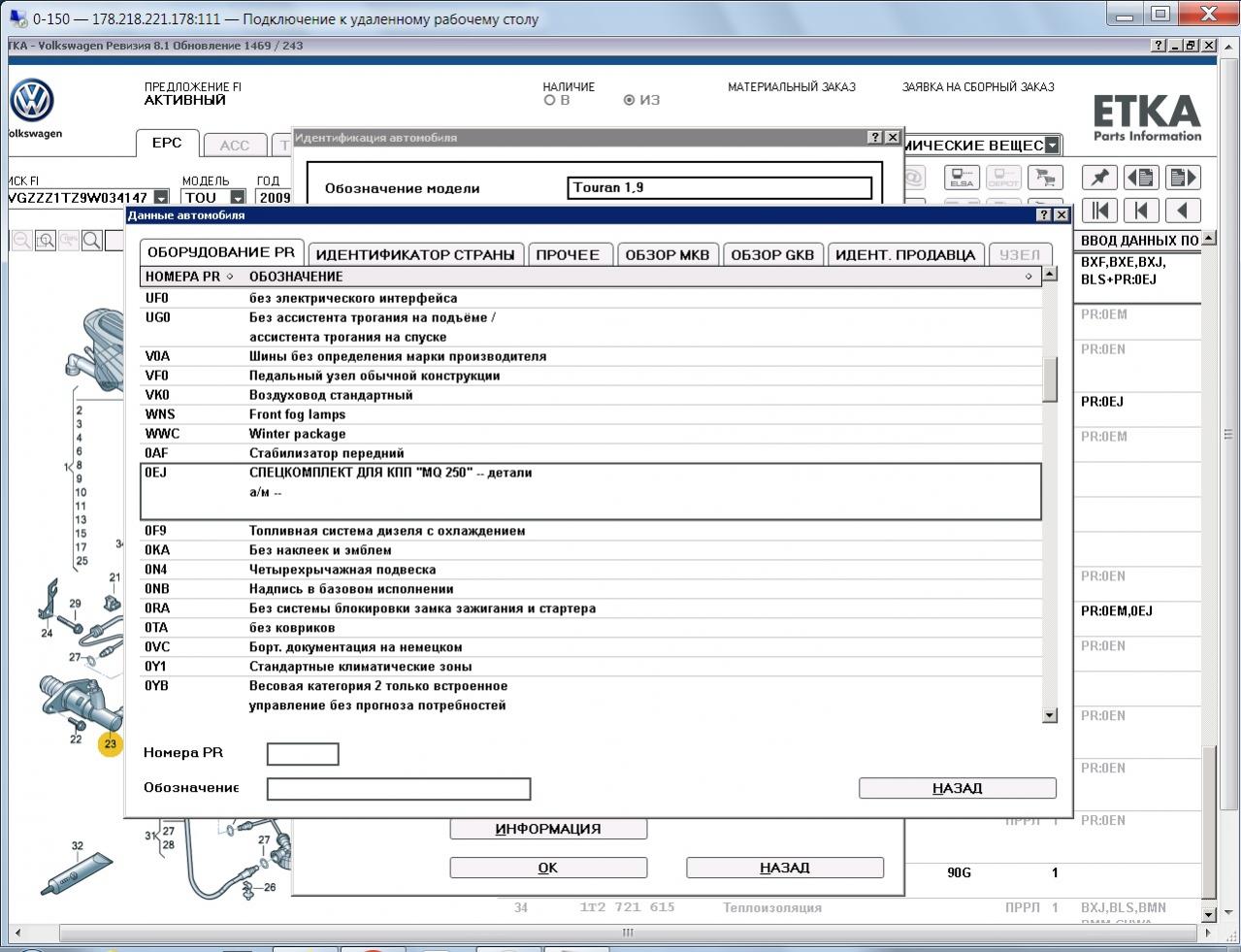Click НАЗАД in the identification dialog
This screenshot has width=1241, height=952.
pyautogui.click(x=785, y=868)
